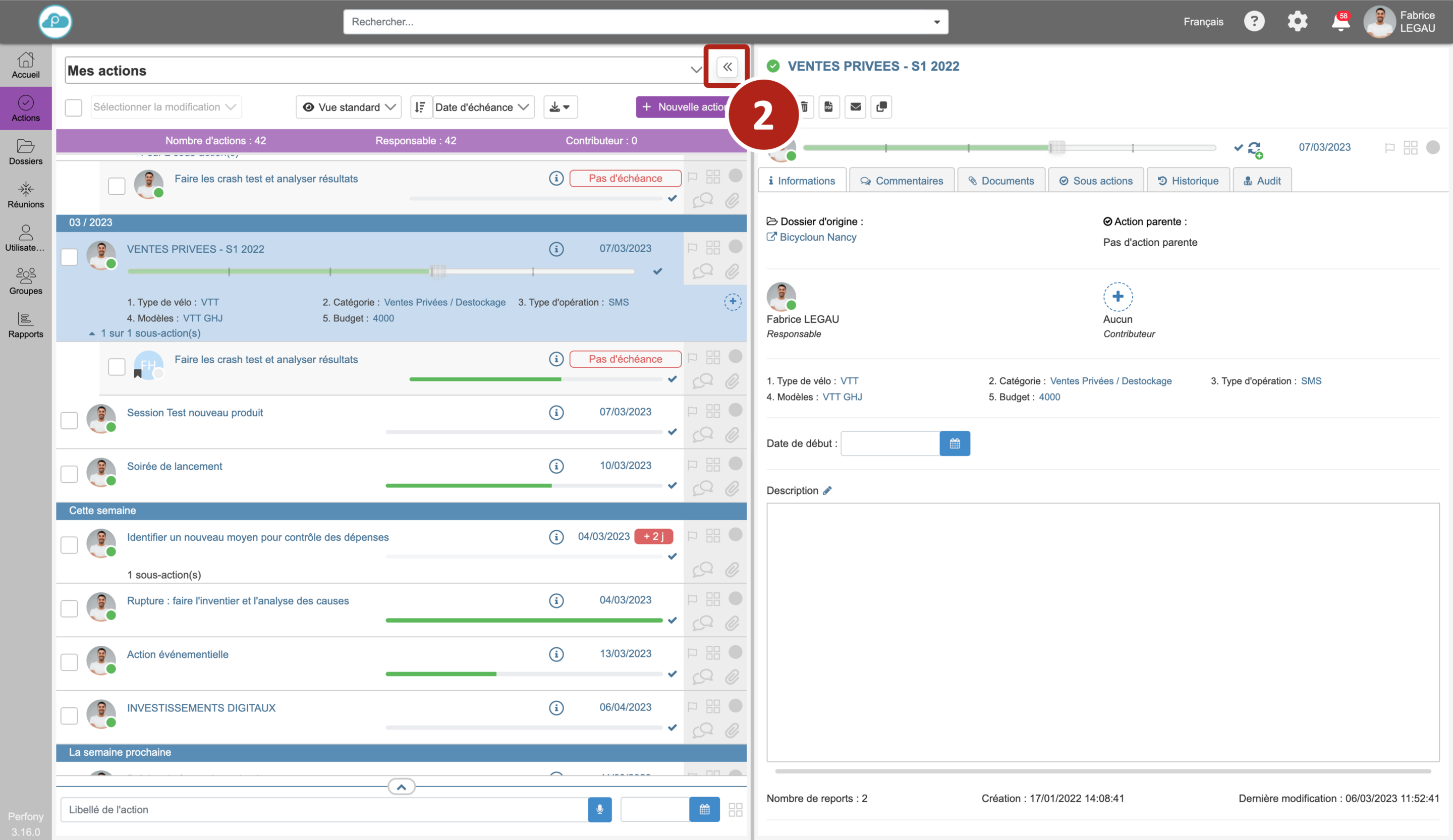Edit description with pencil icon
Image resolution: width=1453 pixels, height=840 pixels.
[827, 490]
